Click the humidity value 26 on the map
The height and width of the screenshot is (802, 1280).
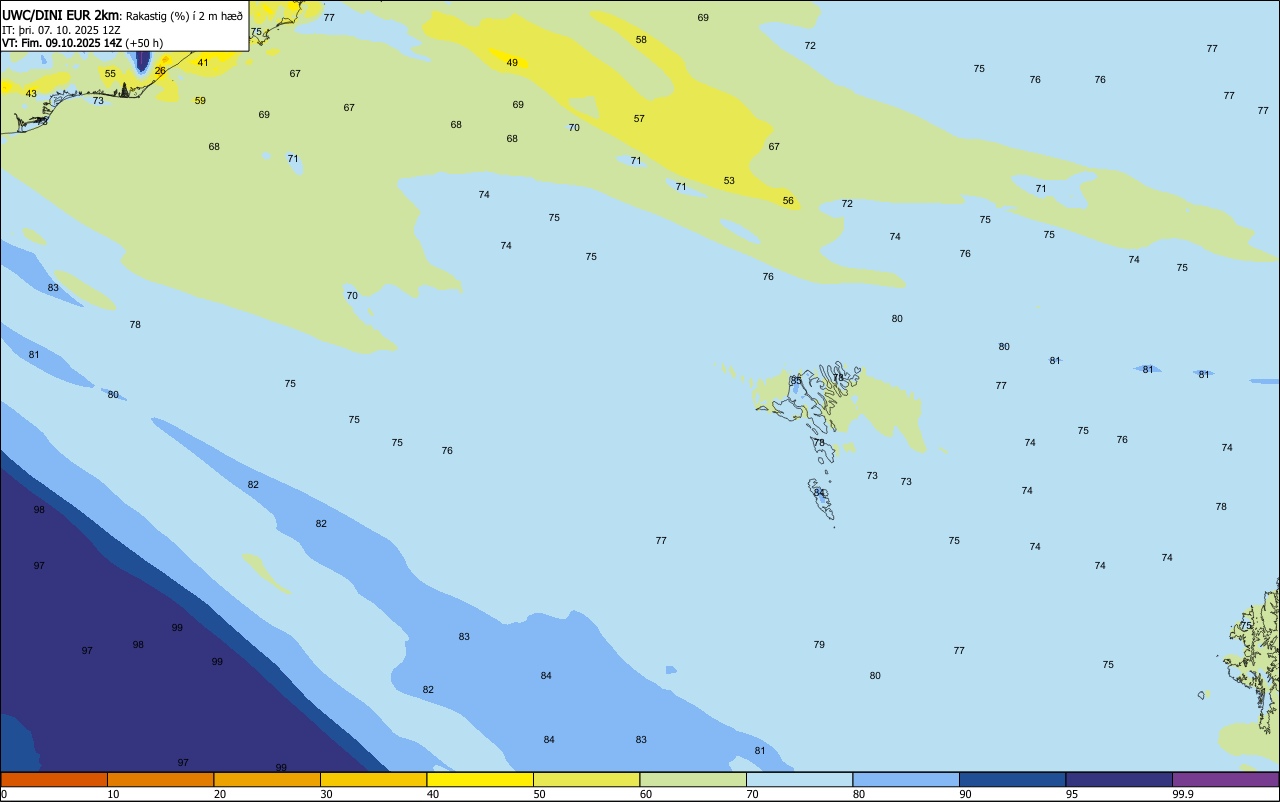pyautogui.click(x=160, y=71)
